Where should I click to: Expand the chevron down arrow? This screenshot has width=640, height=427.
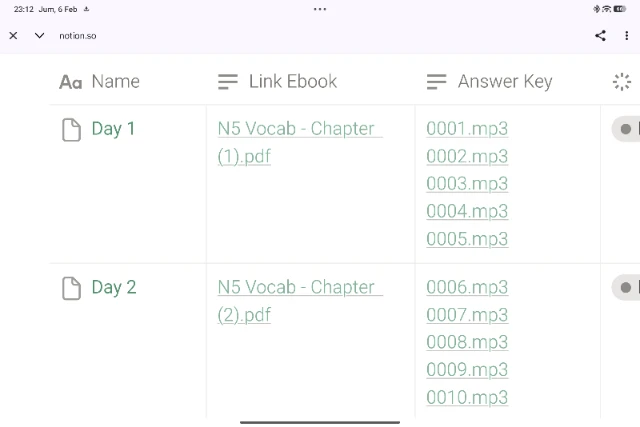point(39,35)
